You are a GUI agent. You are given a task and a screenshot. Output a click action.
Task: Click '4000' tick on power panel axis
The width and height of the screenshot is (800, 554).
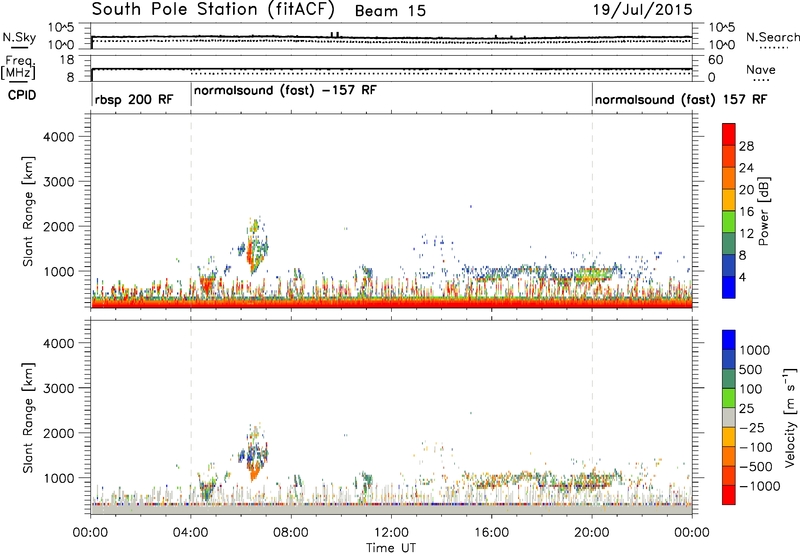click(x=58, y=137)
